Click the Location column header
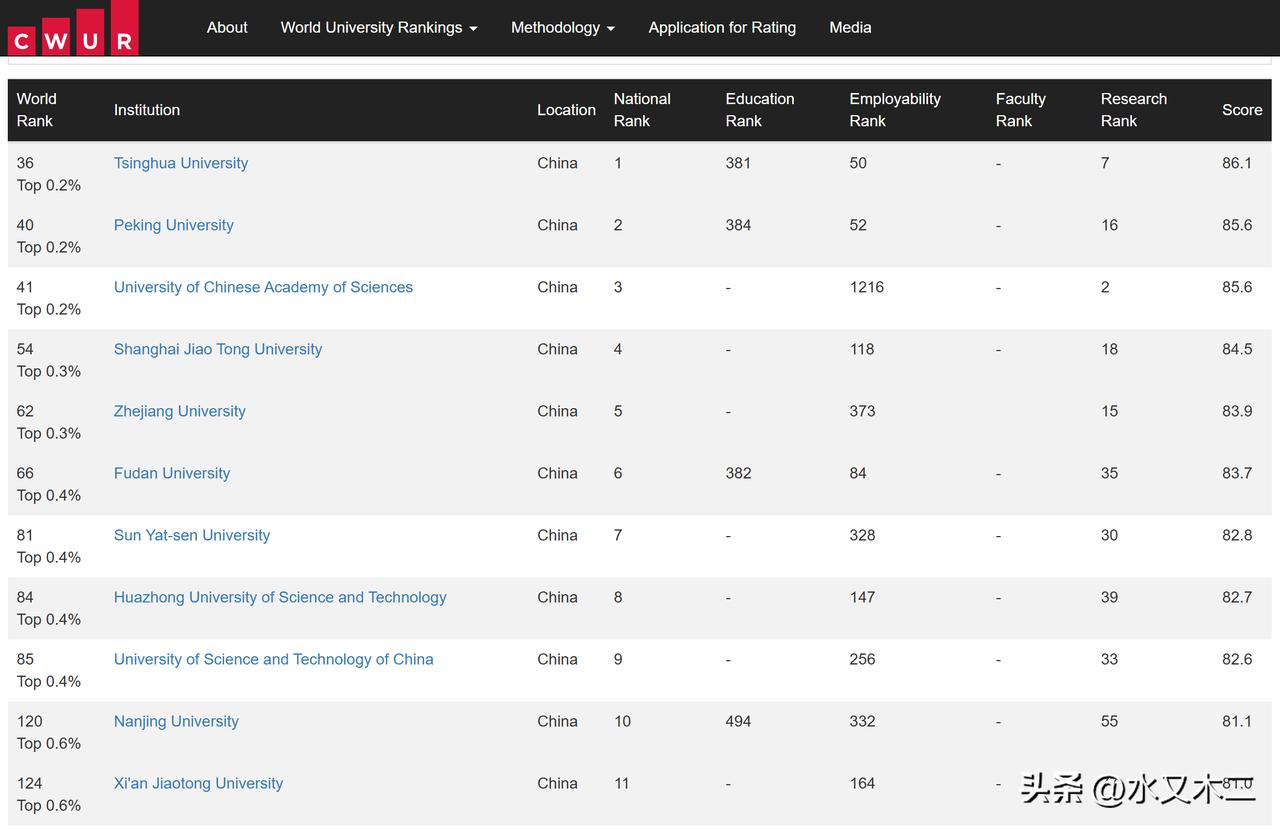 566,110
